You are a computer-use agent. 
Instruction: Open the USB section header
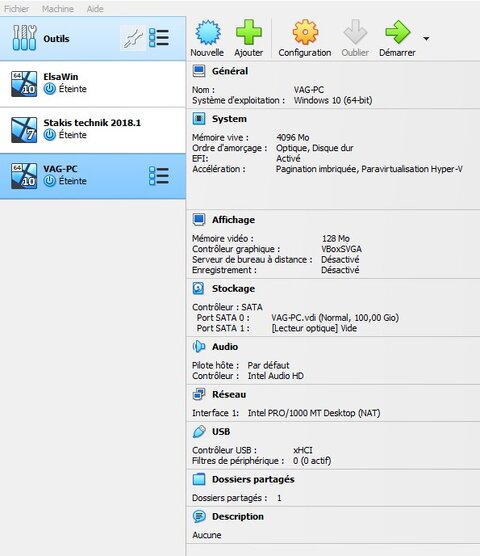[221, 432]
